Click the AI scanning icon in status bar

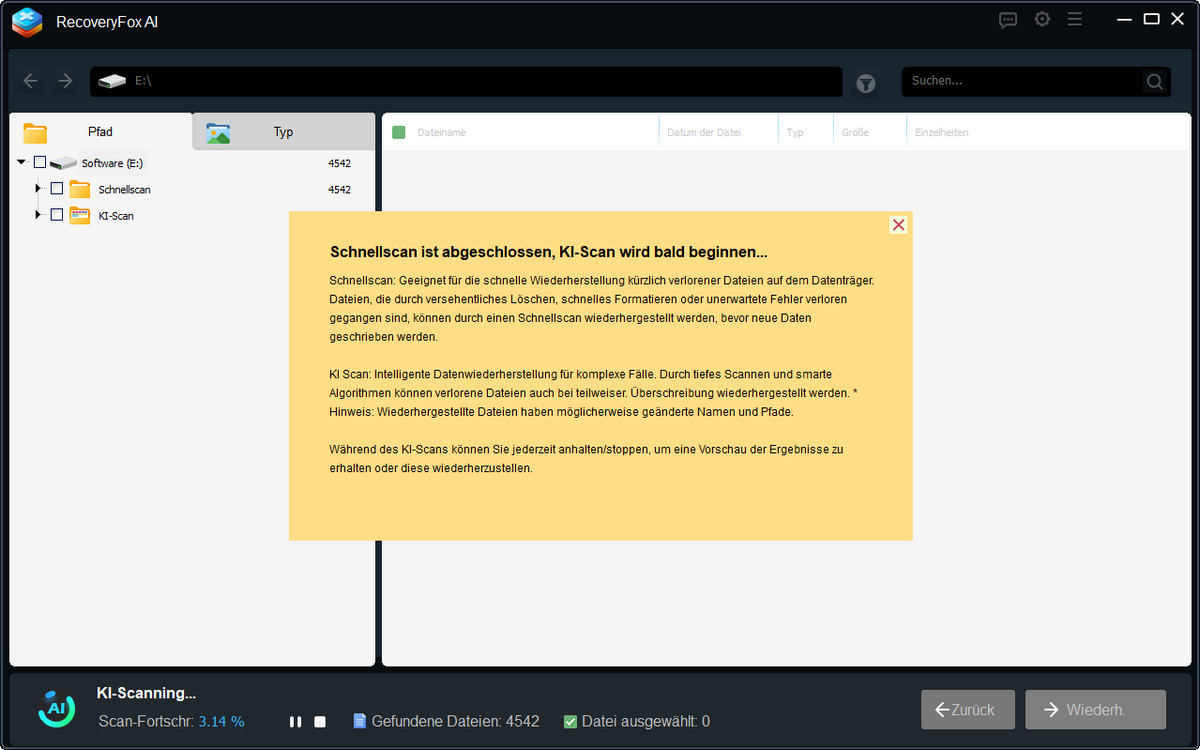pyautogui.click(x=56, y=707)
